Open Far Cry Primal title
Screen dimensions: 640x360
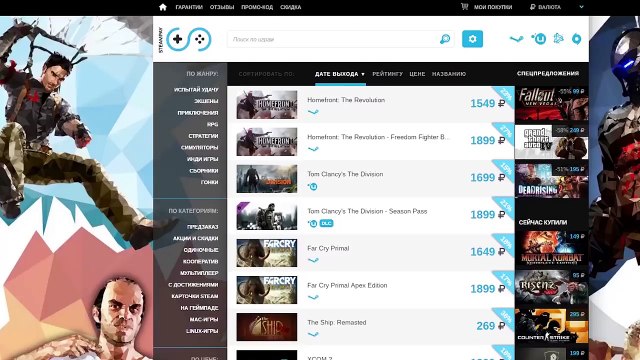tap(328, 248)
